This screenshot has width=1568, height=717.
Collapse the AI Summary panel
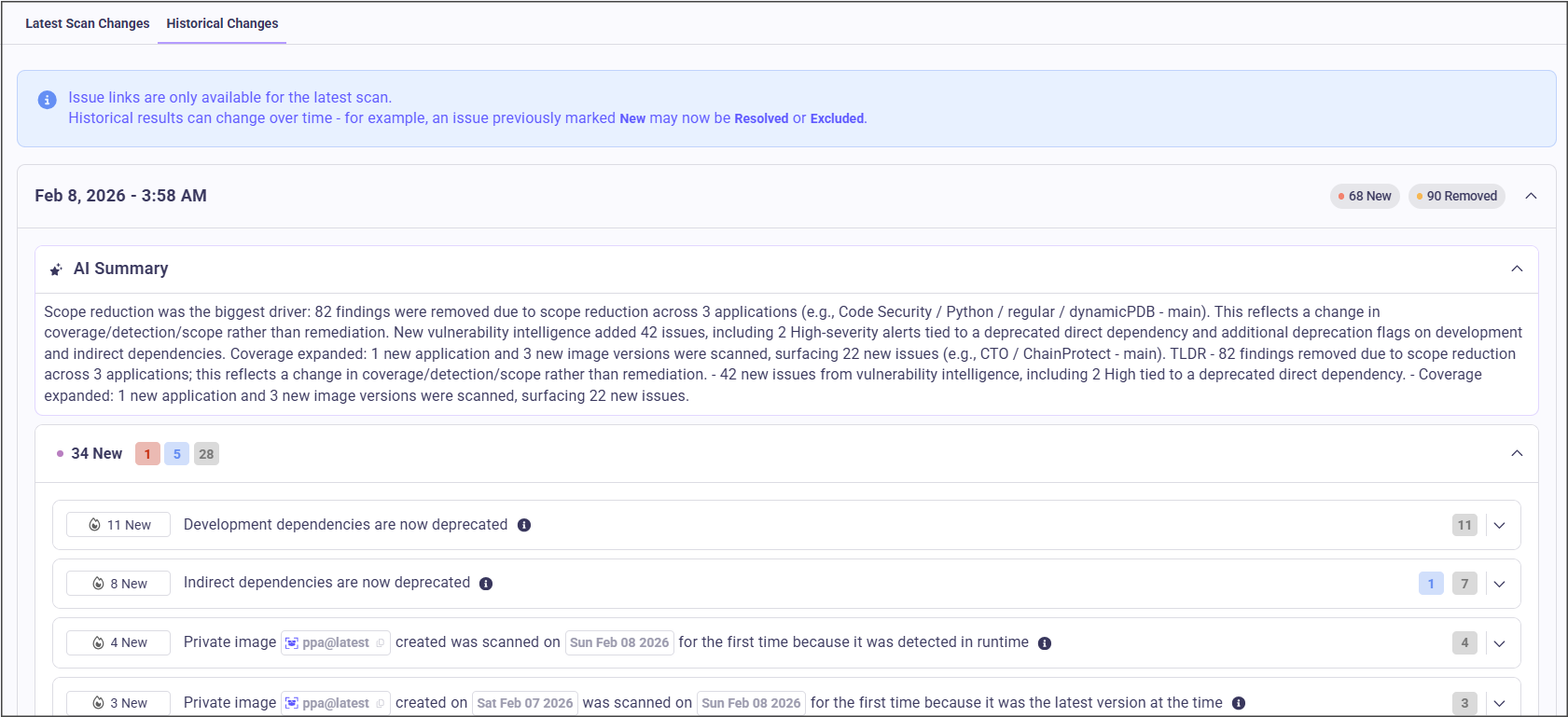1517,269
